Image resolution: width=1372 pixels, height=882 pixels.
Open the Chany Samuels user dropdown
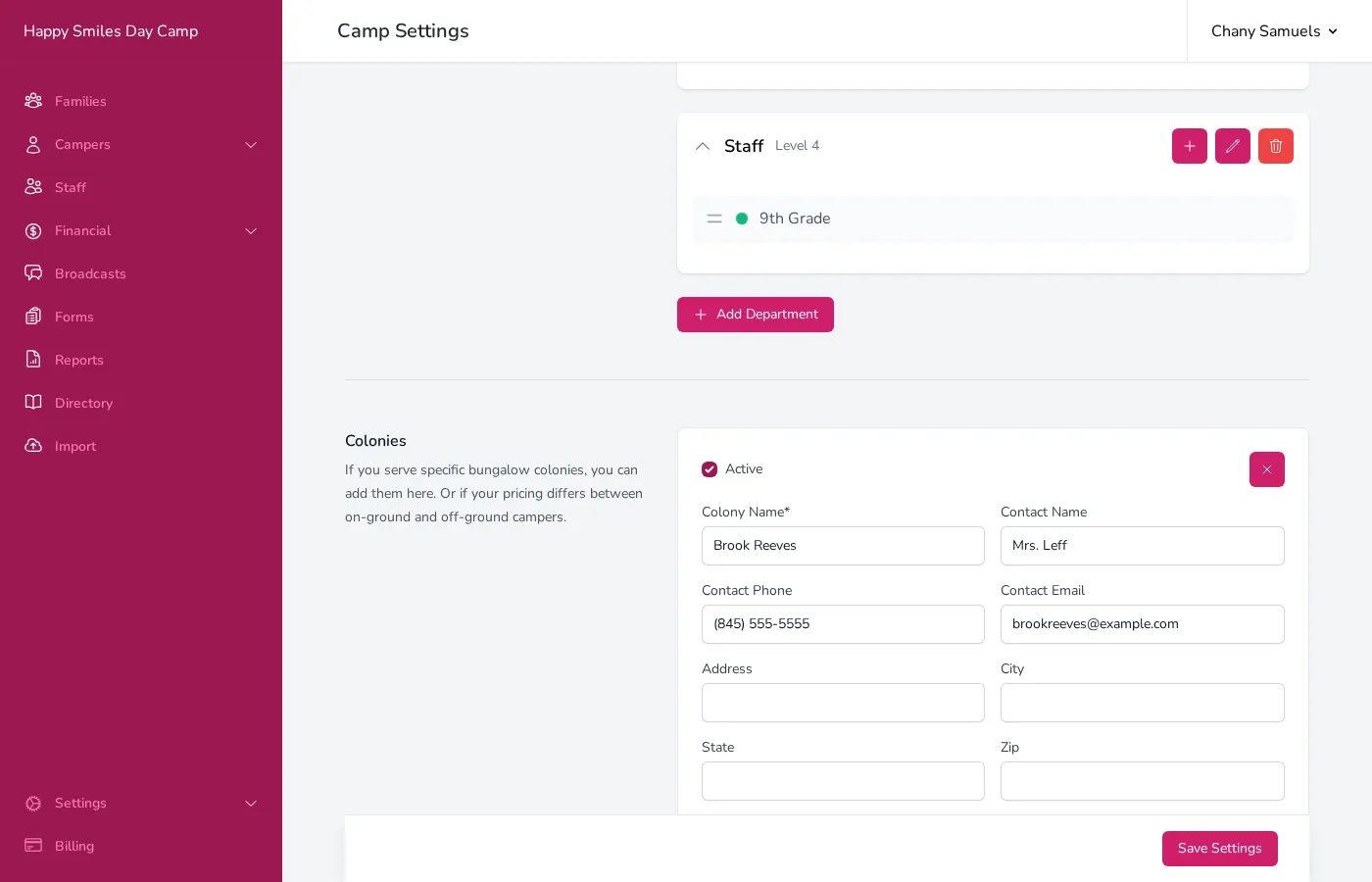tap(1274, 31)
